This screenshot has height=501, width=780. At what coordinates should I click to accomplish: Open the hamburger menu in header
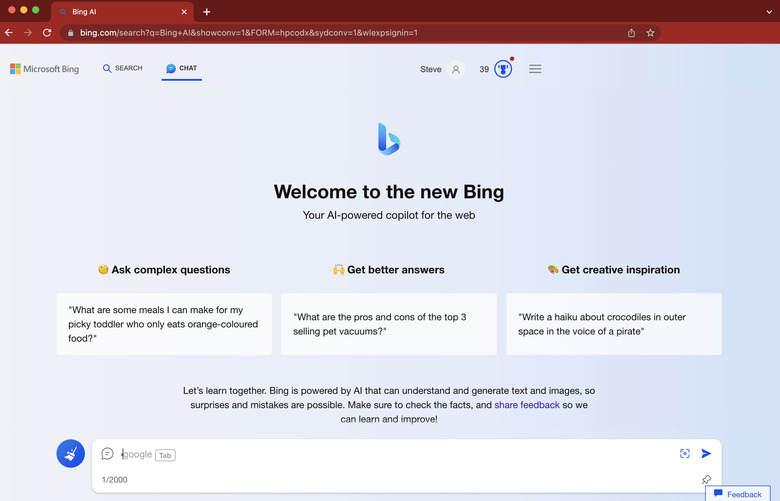tap(535, 69)
